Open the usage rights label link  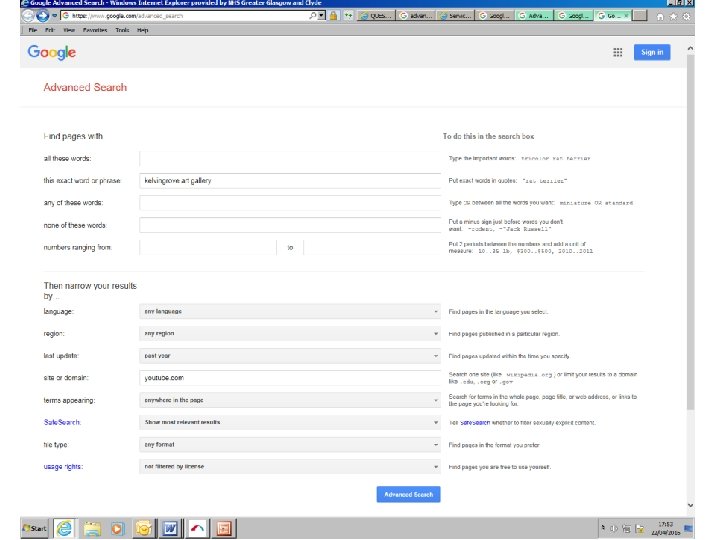pyautogui.click(x=63, y=467)
